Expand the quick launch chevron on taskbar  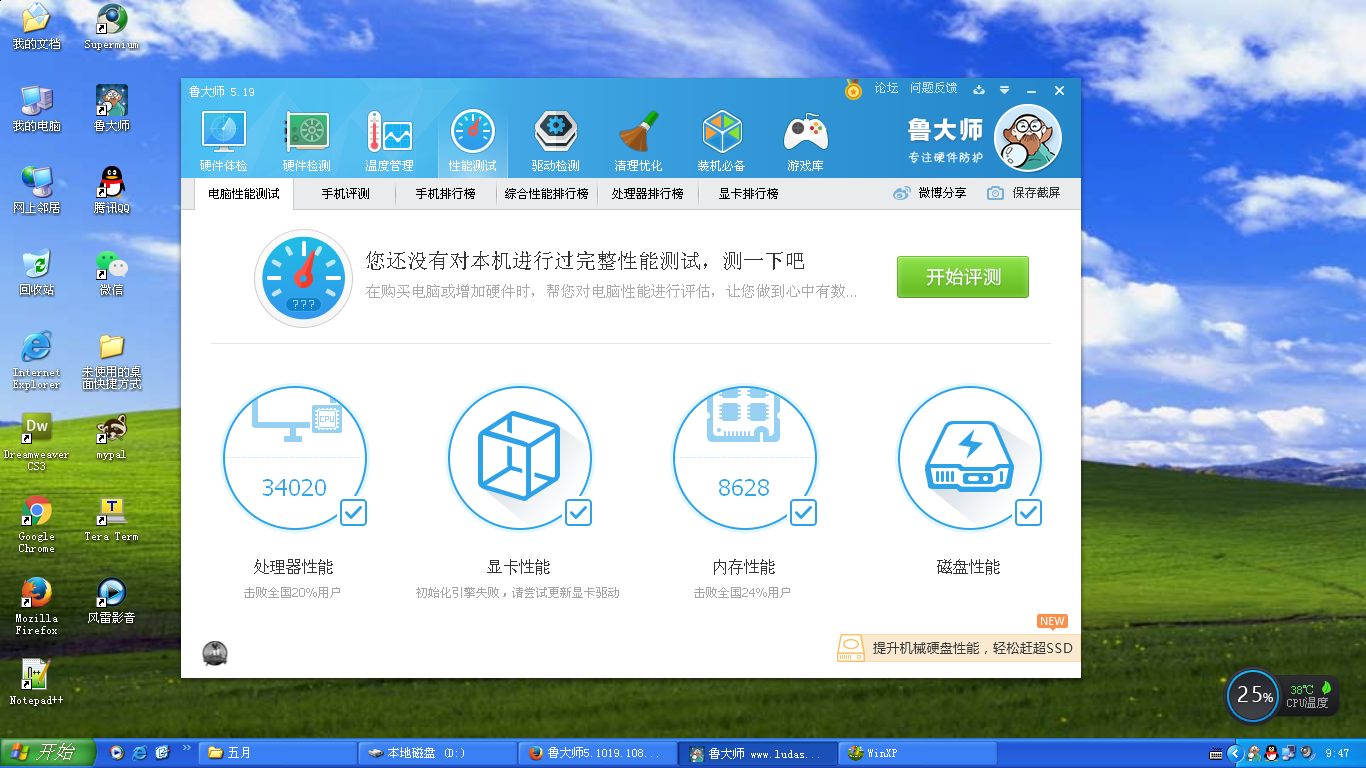point(186,748)
